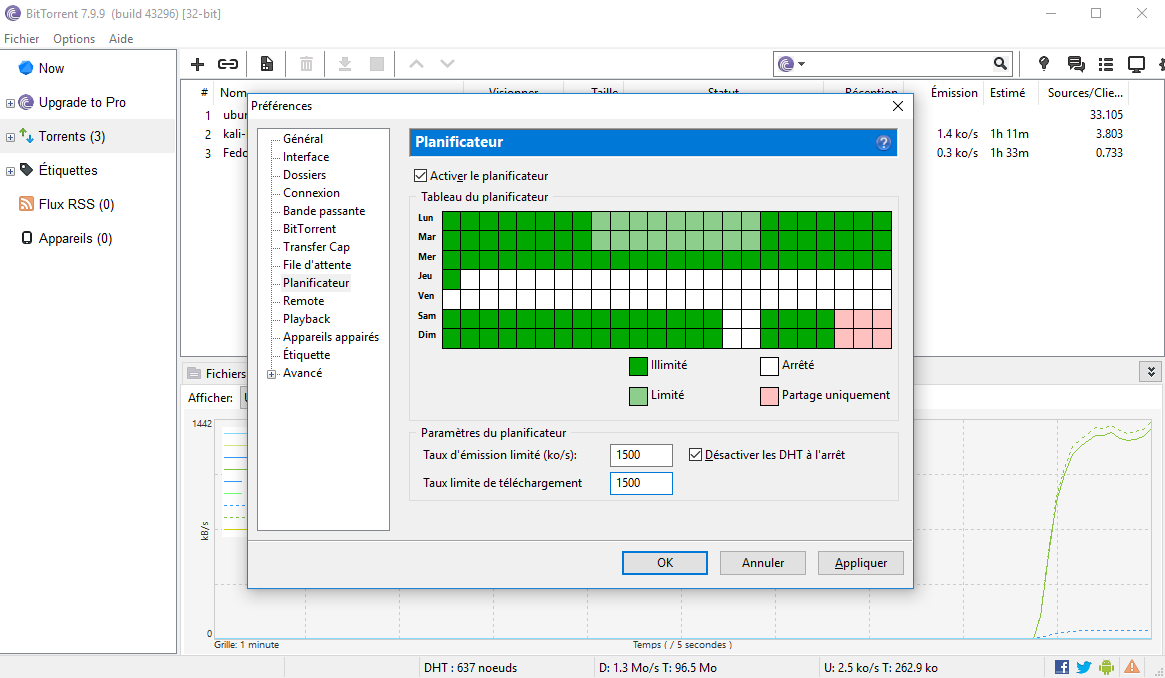Screen dimensions: 1165x678
Task: Click the Remove torrent trash icon
Action: click(306, 64)
